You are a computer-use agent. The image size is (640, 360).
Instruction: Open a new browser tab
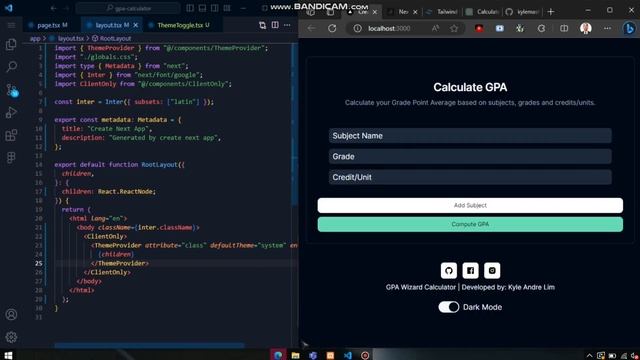(x=551, y=12)
